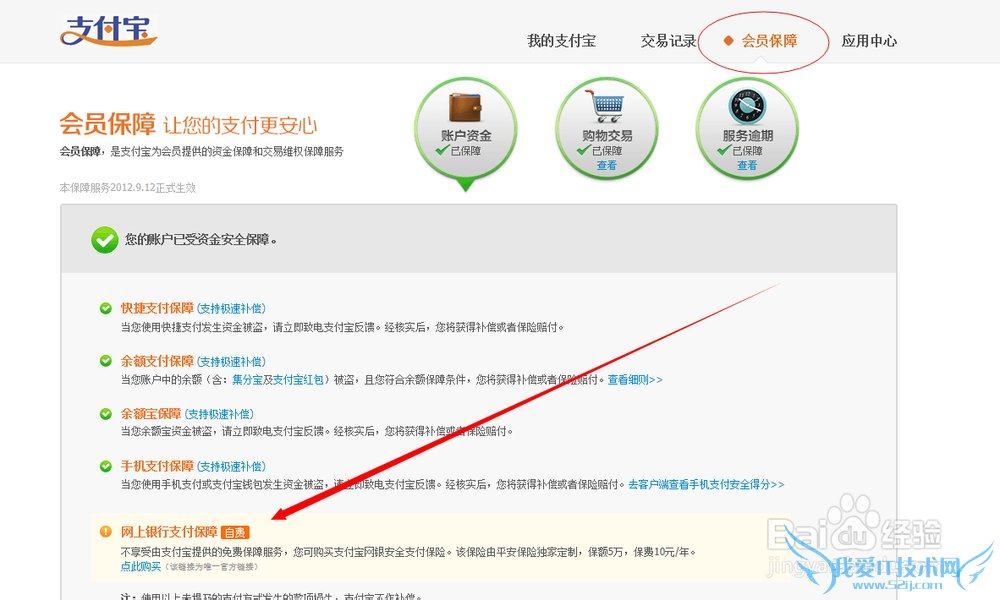Screen dimensions: 1000x600
Task: Open the 查看细则>> link
Action: click(635, 379)
